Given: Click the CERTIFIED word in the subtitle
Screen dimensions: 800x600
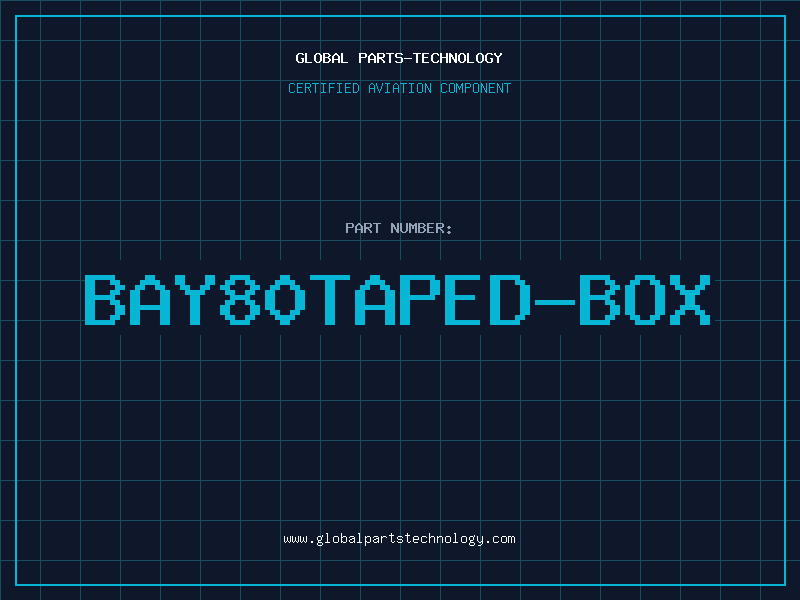Looking at the screenshot, I should point(324,88).
